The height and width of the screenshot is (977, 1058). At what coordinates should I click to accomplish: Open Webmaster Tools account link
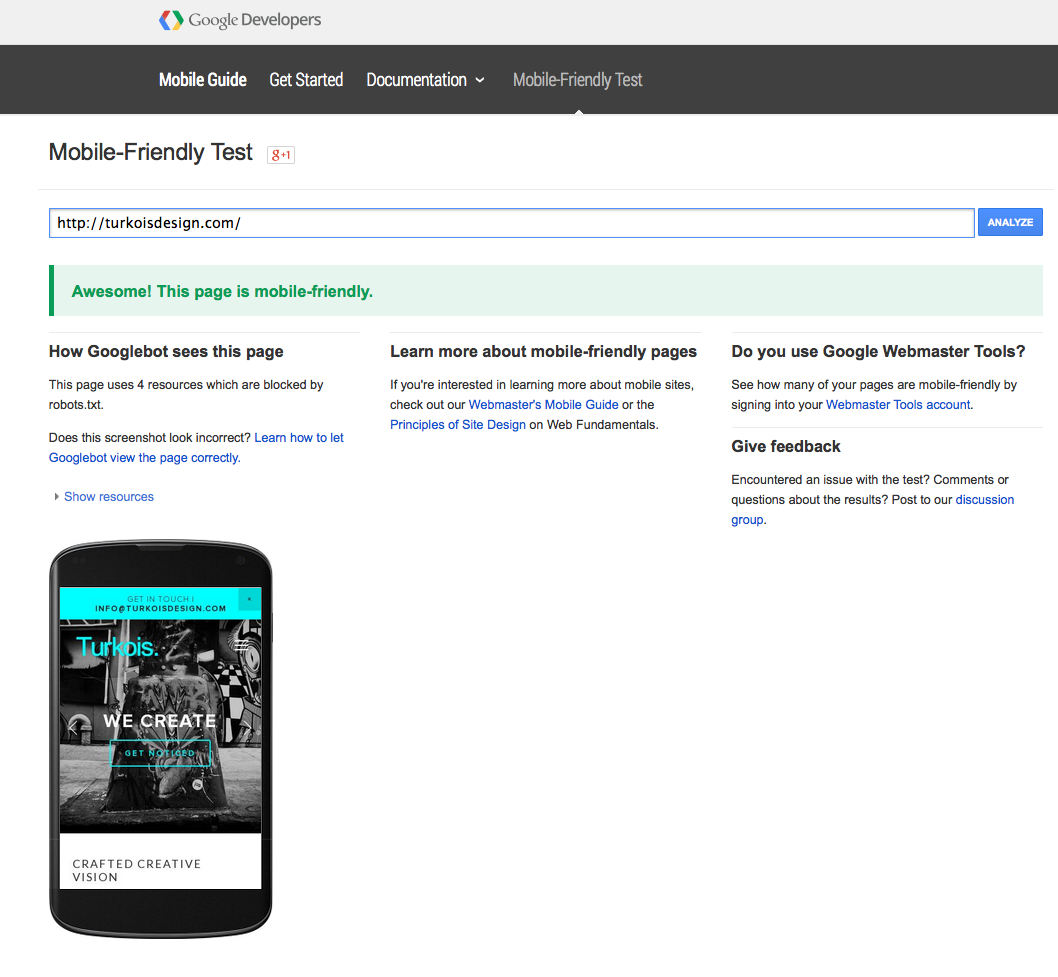(x=897, y=404)
